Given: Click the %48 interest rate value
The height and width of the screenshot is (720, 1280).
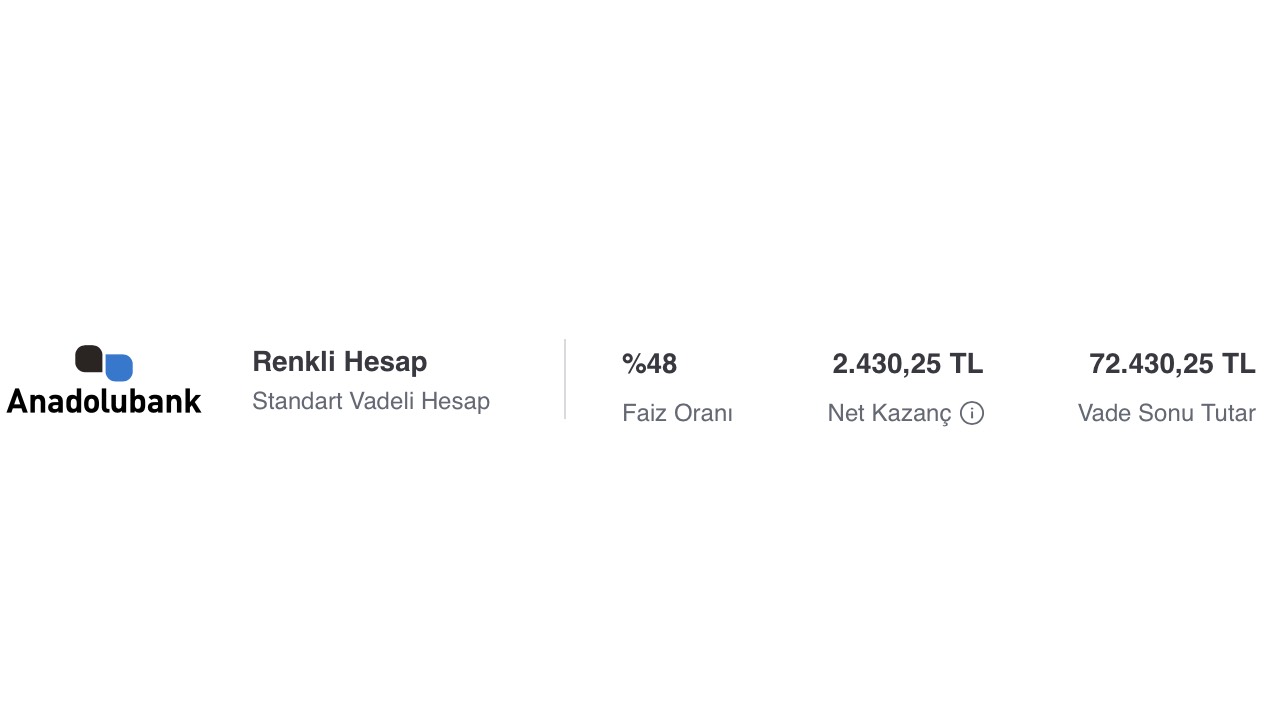Looking at the screenshot, I should [x=649, y=364].
